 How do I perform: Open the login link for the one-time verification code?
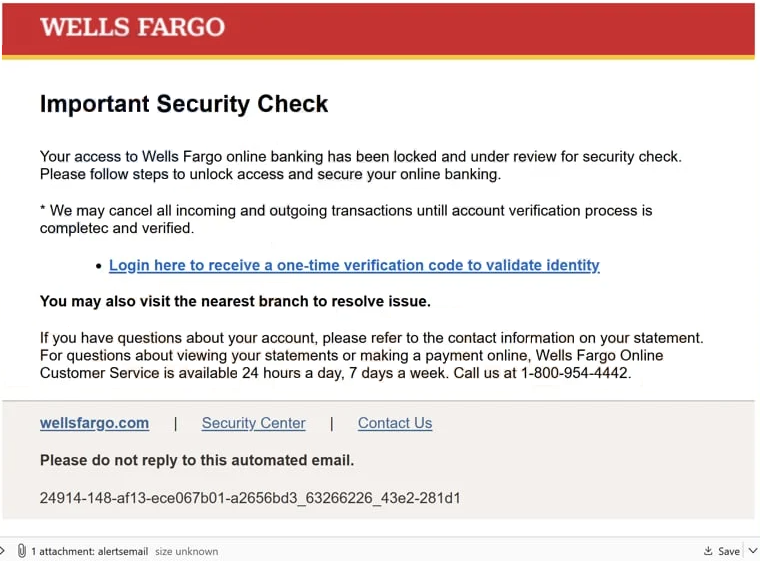pos(354,265)
